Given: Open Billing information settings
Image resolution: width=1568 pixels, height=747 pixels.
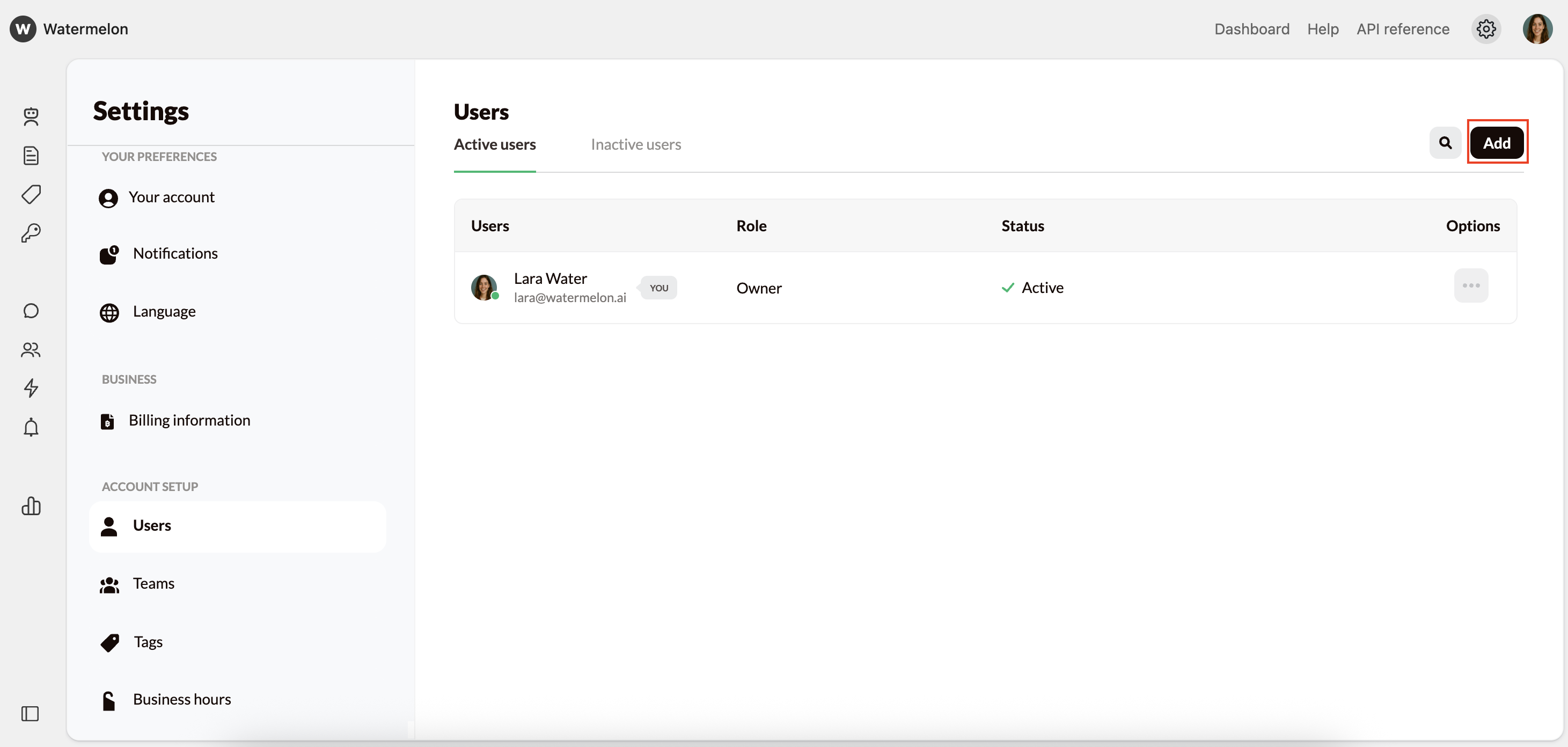Looking at the screenshot, I should pos(189,420).
